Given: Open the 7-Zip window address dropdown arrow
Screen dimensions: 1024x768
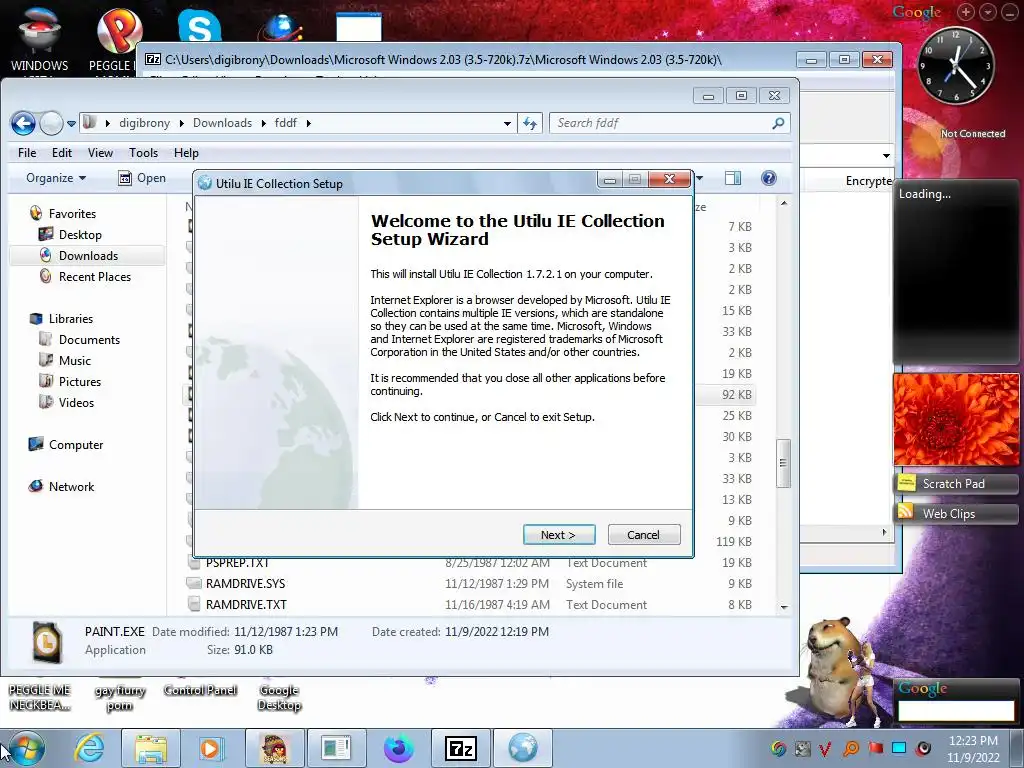Looking at the screenshot, I should [886, 155].
